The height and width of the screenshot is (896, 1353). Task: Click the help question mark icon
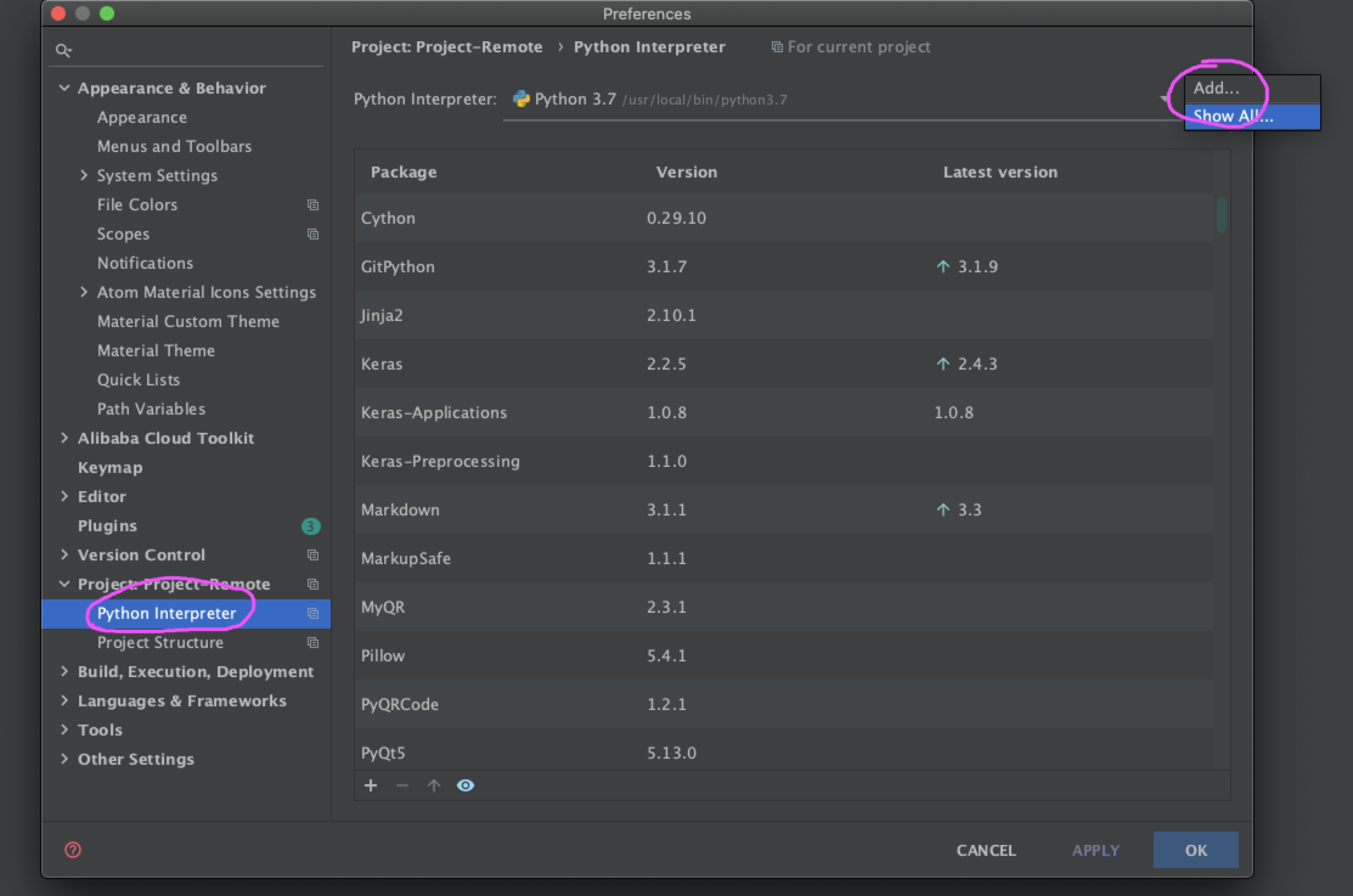(x=73, y=850)
